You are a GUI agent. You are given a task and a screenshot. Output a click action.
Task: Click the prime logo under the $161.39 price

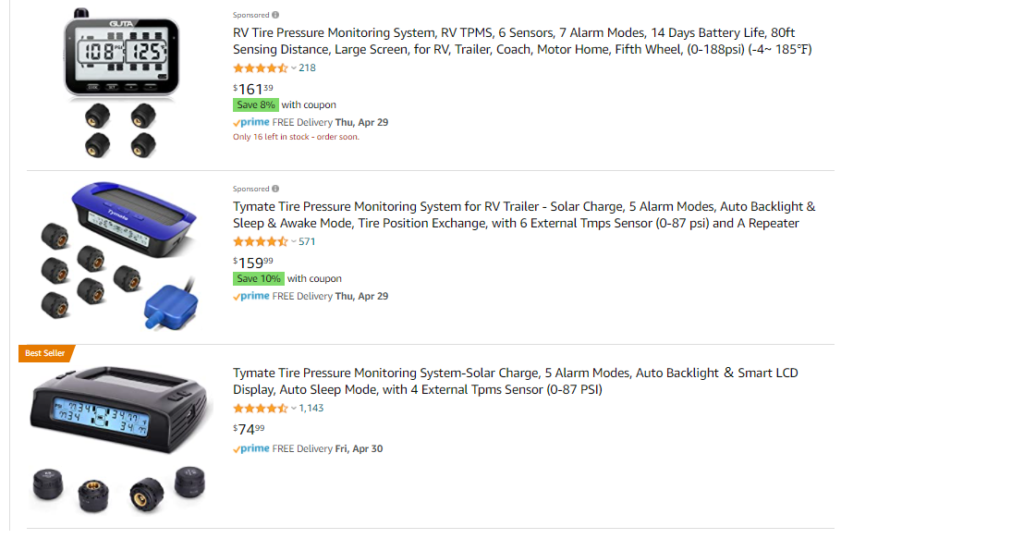(251, 122)
